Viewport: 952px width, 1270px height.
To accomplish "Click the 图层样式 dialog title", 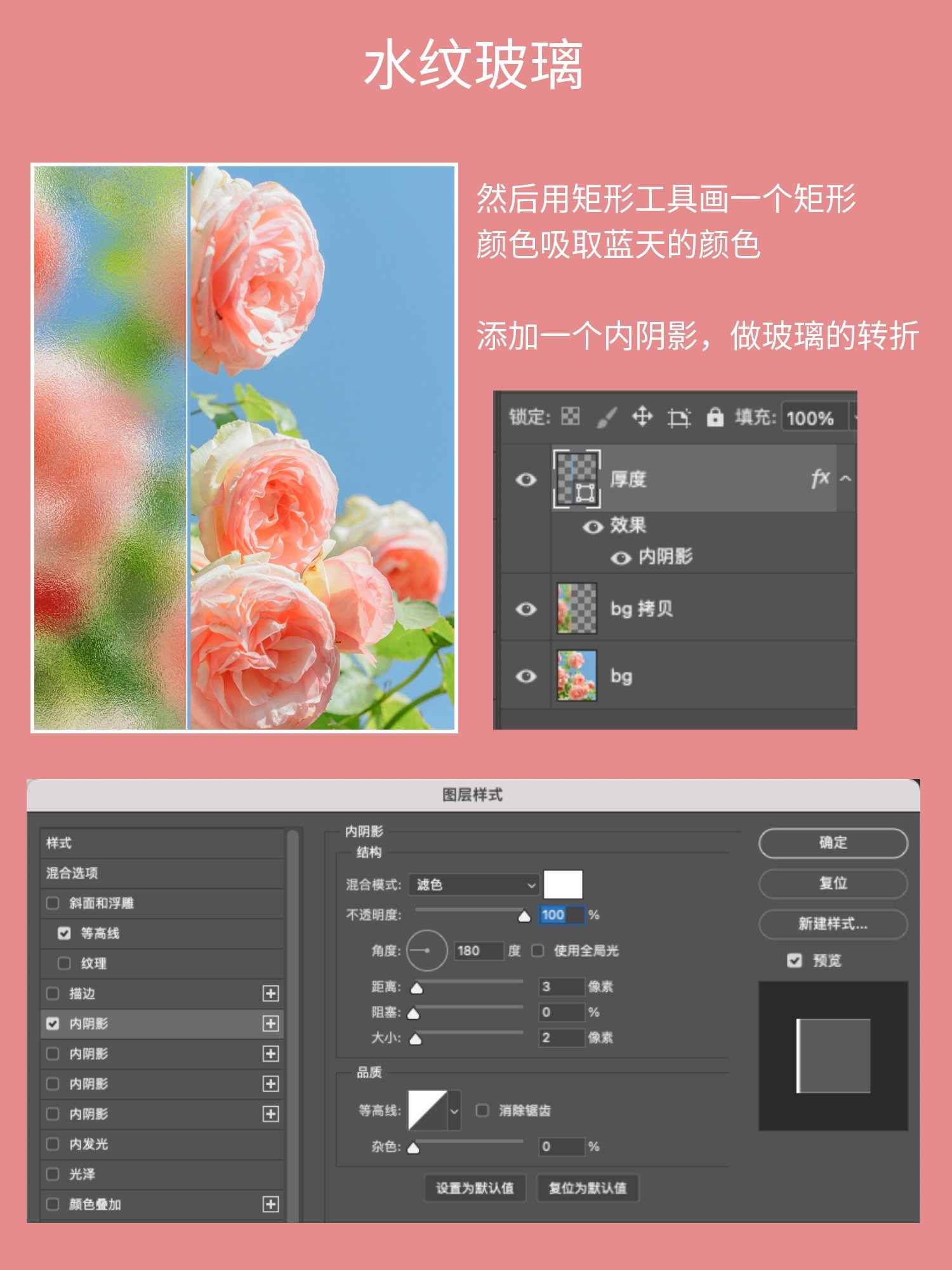I will pos(473,795).
